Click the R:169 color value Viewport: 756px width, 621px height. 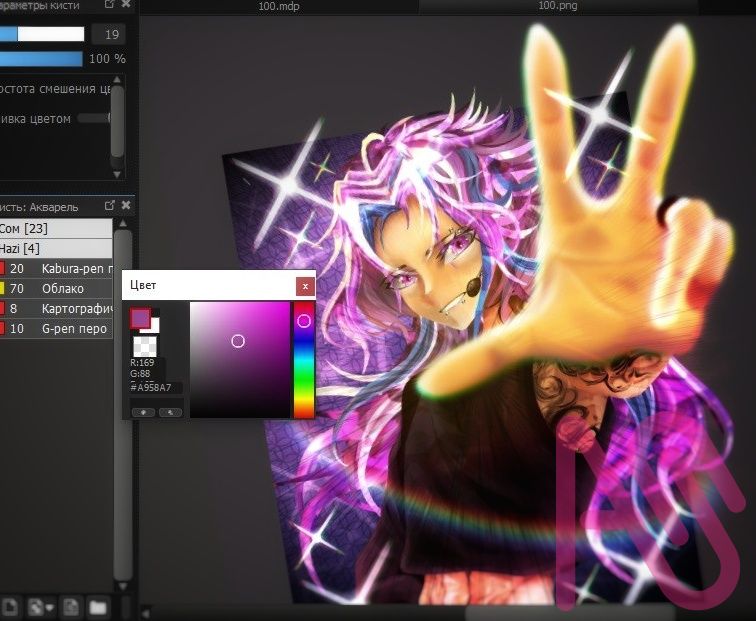[142, 363]
